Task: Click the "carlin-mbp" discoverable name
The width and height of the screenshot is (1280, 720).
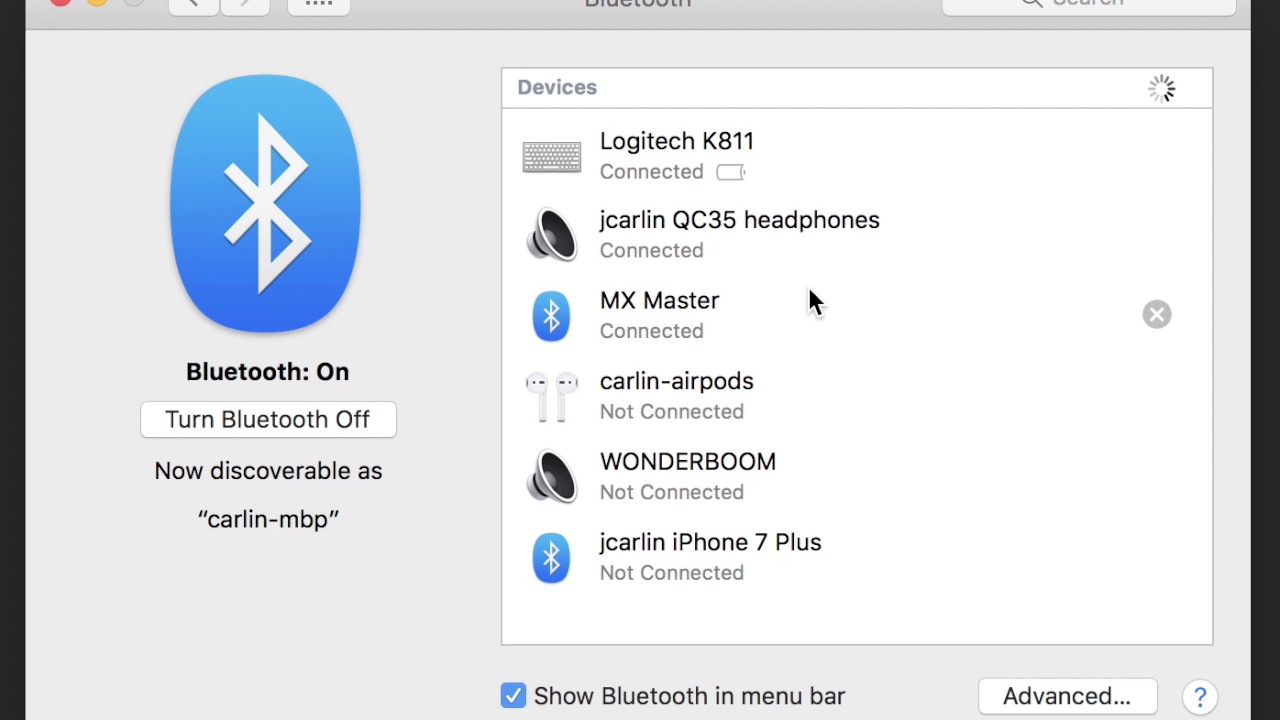Action: 268,519
